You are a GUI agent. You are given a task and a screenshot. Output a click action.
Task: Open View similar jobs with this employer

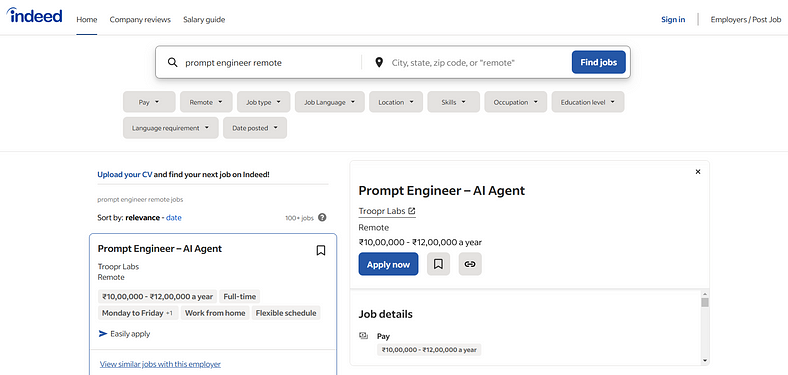(160, 364)
